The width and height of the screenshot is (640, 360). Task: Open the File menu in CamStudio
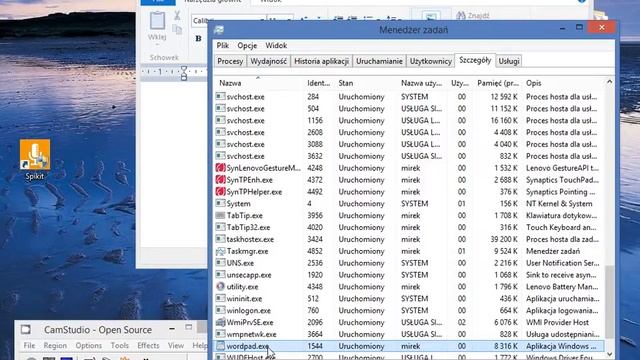pyautogui.click(x=29, y=345)
